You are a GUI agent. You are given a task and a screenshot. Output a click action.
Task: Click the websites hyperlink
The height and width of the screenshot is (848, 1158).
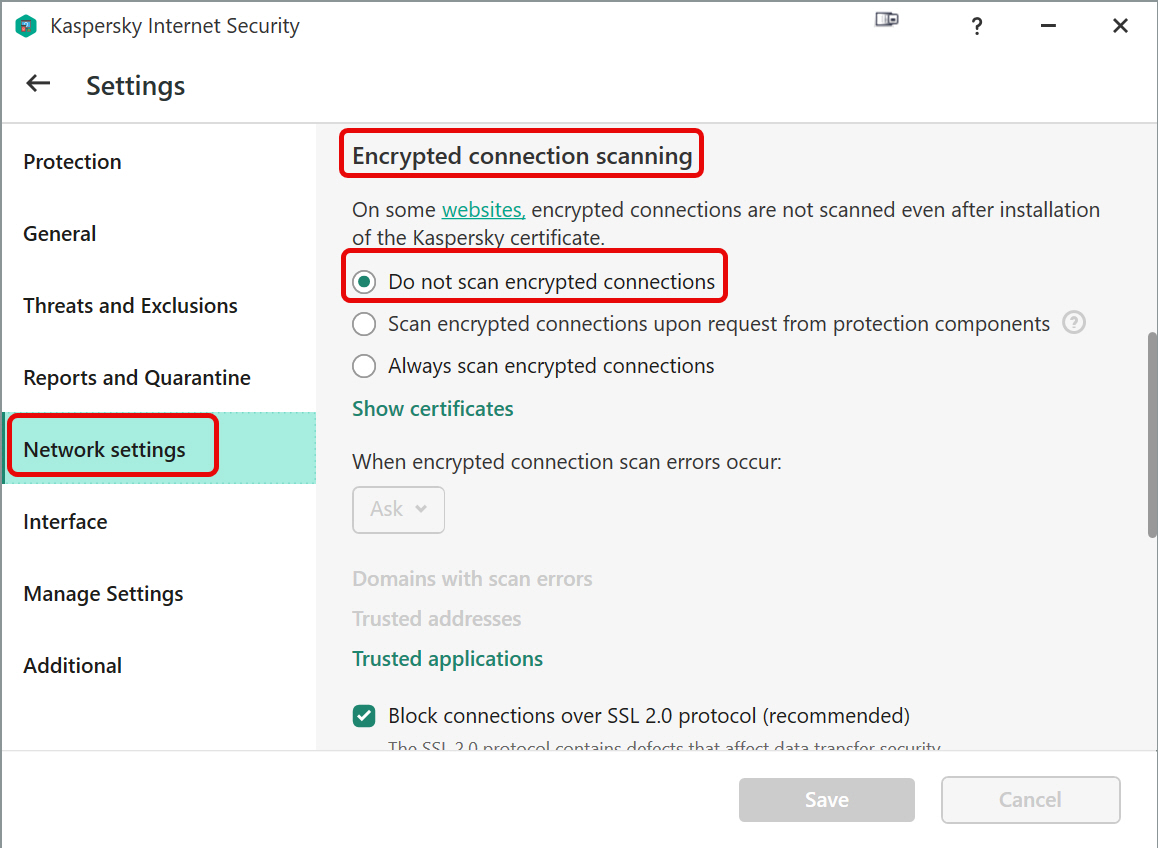pyautogui.click(x=484, y=210)
